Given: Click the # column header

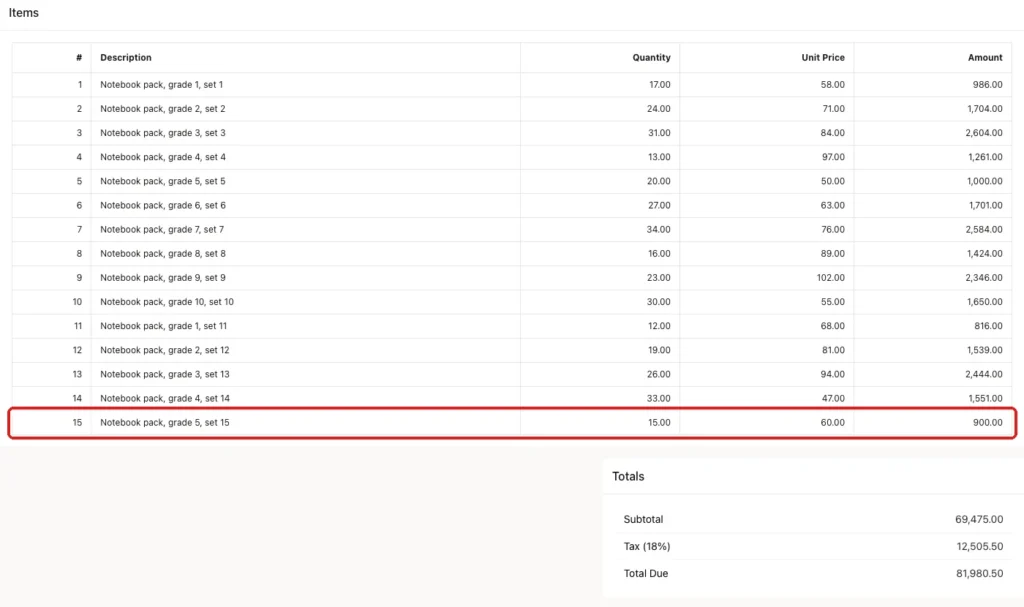Looking at the screenshot, I should click(x=79, y=57).
